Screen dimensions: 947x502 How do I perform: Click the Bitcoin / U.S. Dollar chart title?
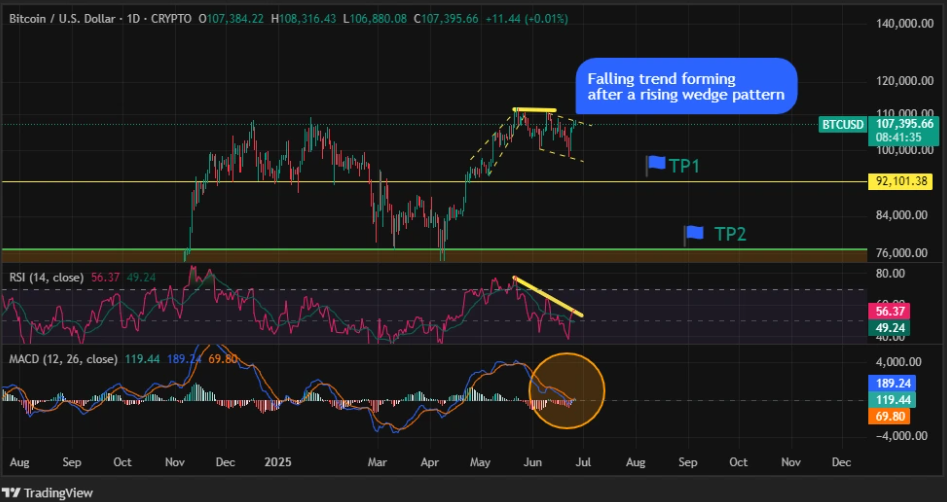[99, 19]
